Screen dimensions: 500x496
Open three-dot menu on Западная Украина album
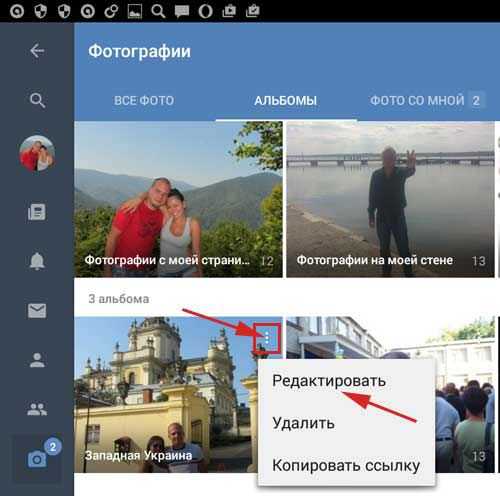tap(267, 338)
